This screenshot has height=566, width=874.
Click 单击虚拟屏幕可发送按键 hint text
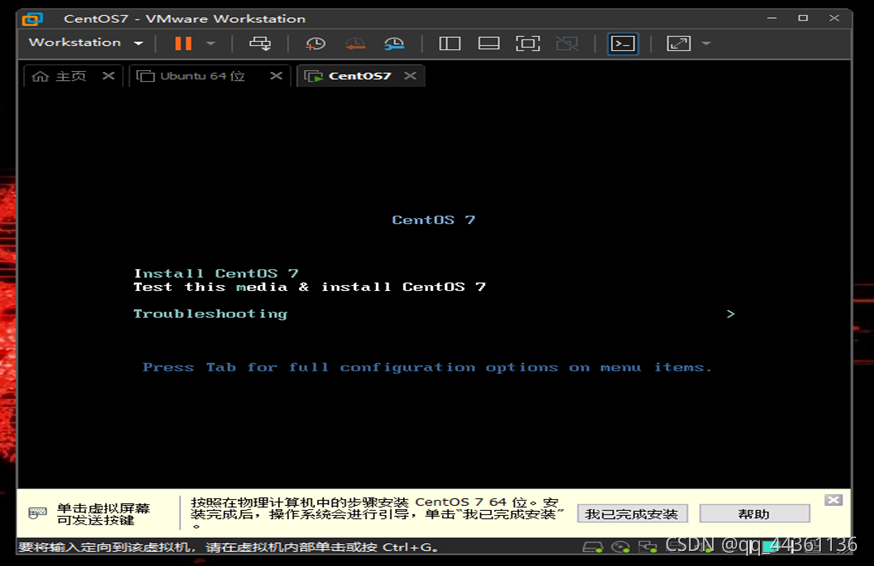(x=103, y=514)
